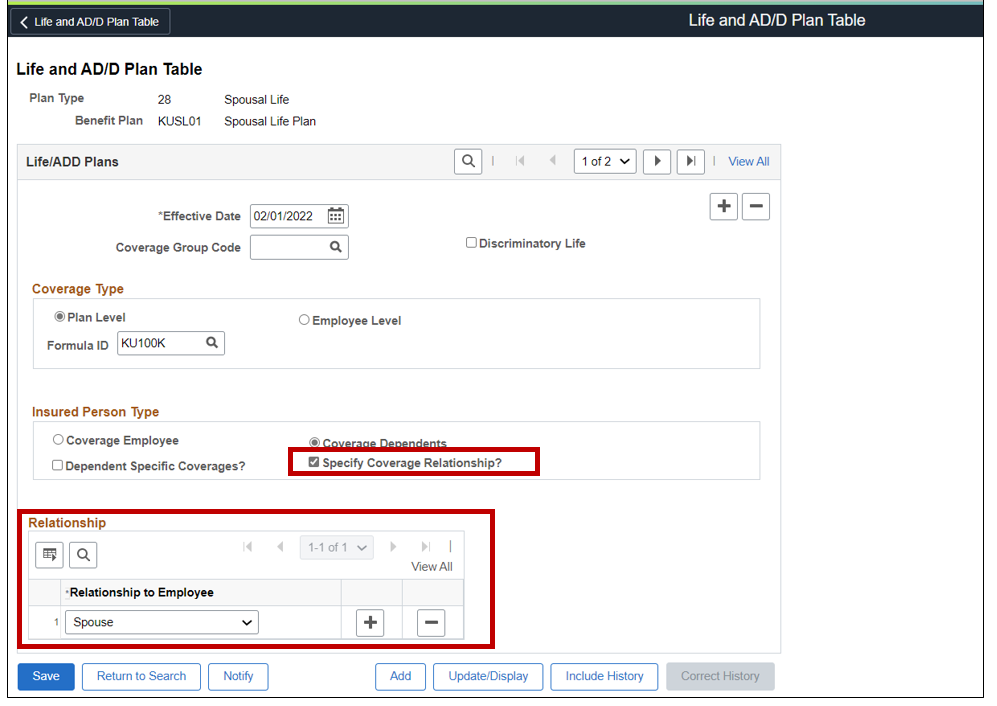Select the Plan Level radio button
Screen dimensions: 997x706
point(60,316)
